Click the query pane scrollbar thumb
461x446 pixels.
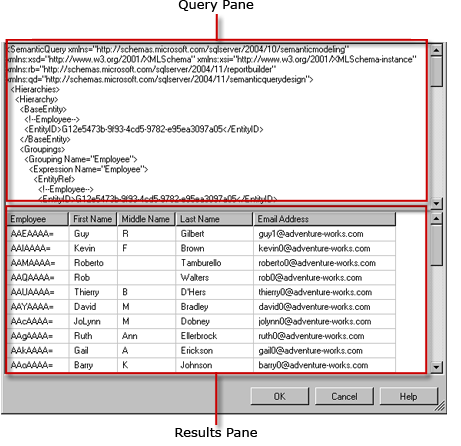[436, 71]
